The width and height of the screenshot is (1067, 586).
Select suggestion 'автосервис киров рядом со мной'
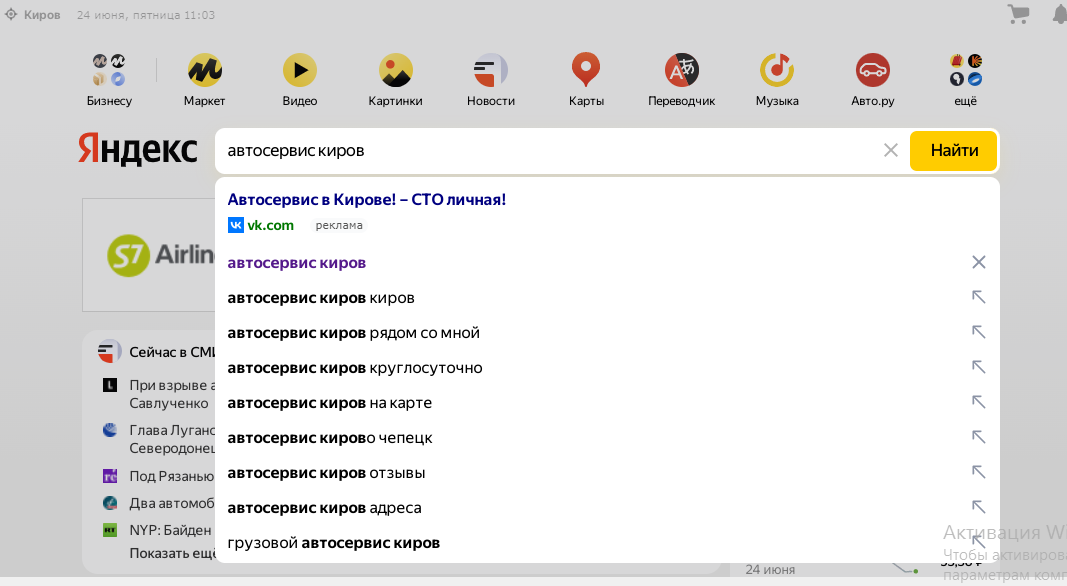coord(353,333)
